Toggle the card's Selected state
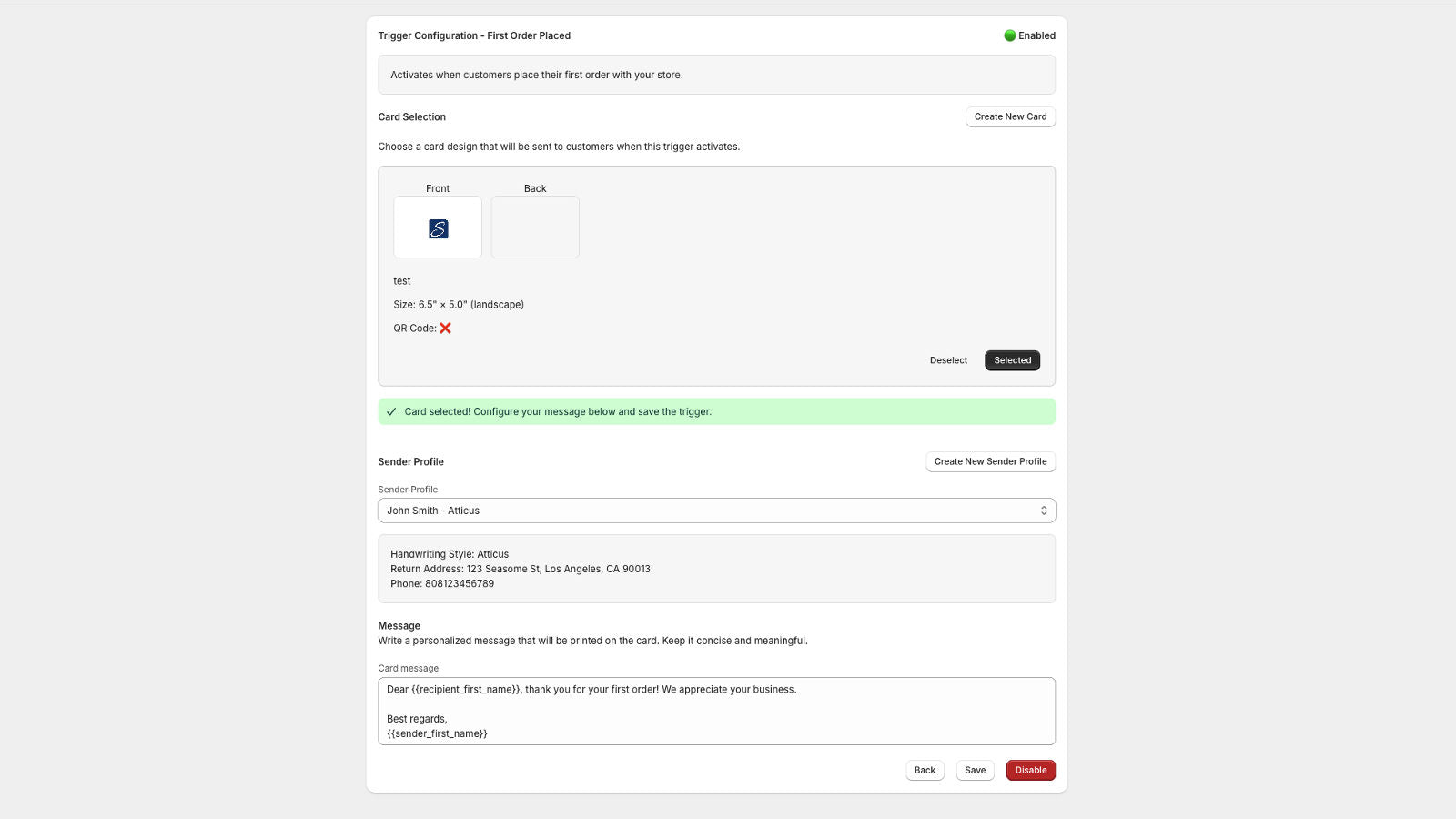Viewport: 1456px width, 819px height. pyautogui.click(x=1012, y=360)
